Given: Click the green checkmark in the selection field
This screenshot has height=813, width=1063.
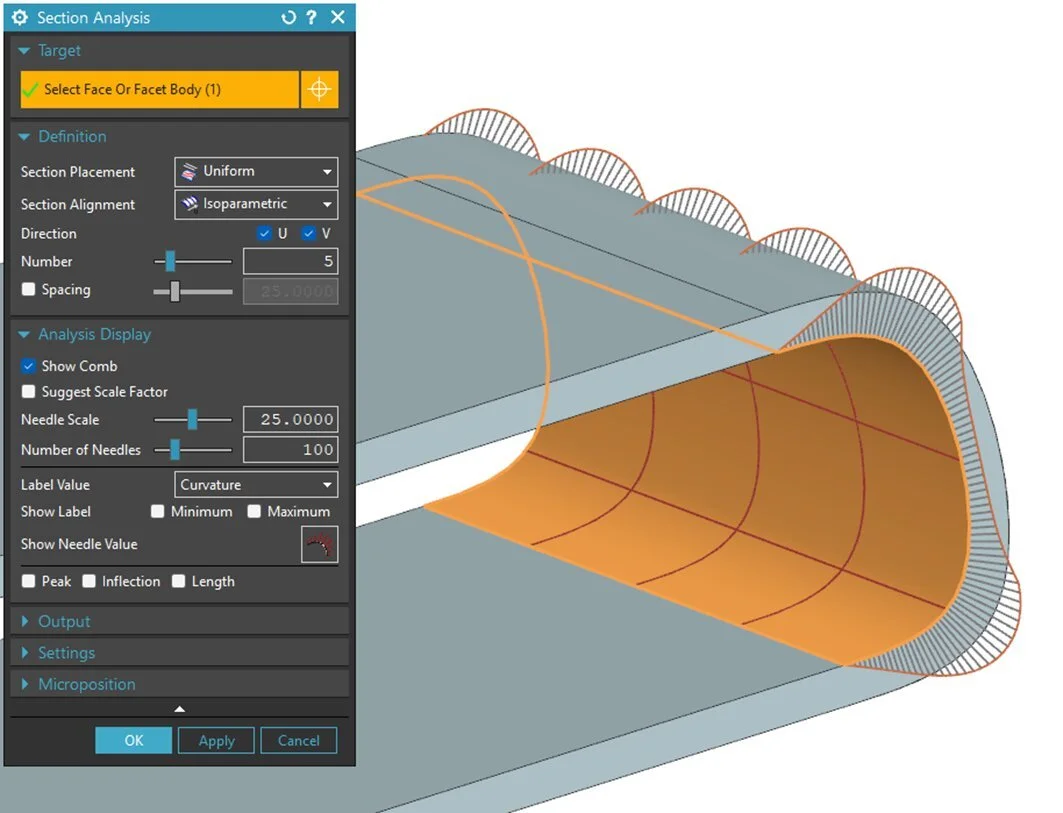Looking at the screenshot, I should 31,90.
